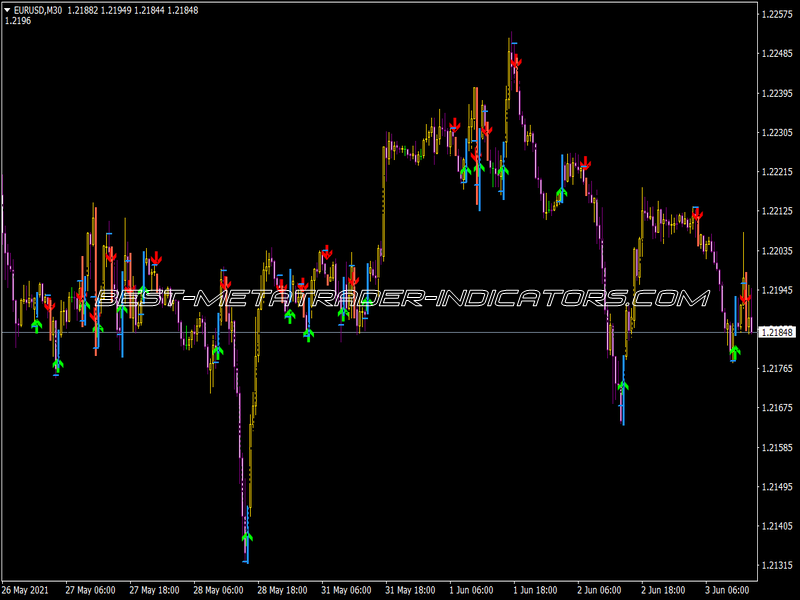This screenshot has width=800, height=600.
Task: Click the green buy arrow after 1 Jun 18:00
Action: 561,193
